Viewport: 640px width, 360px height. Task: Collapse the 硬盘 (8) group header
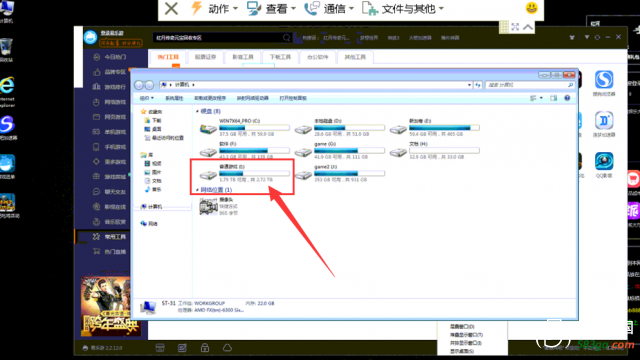[x=209, y=111]
